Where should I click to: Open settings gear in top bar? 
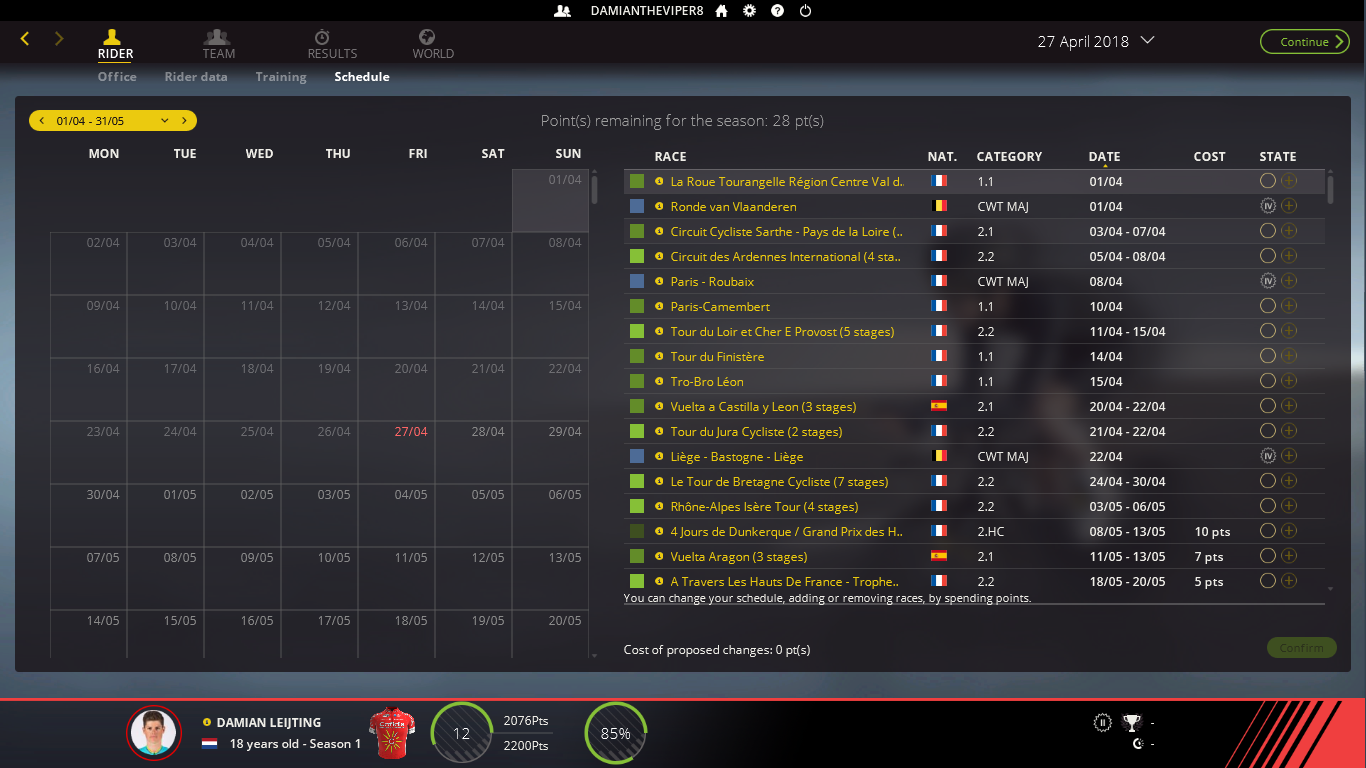point(749,11)
